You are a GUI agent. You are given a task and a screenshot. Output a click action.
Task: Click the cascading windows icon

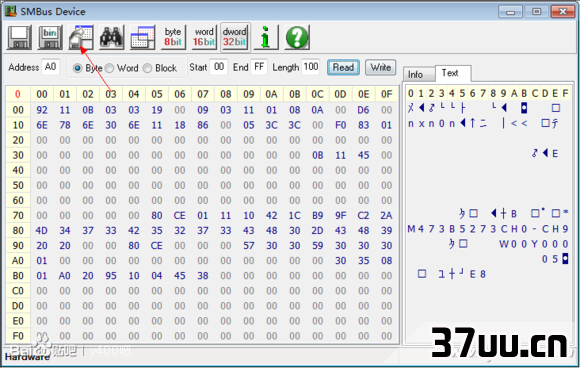tap(142, 37)
